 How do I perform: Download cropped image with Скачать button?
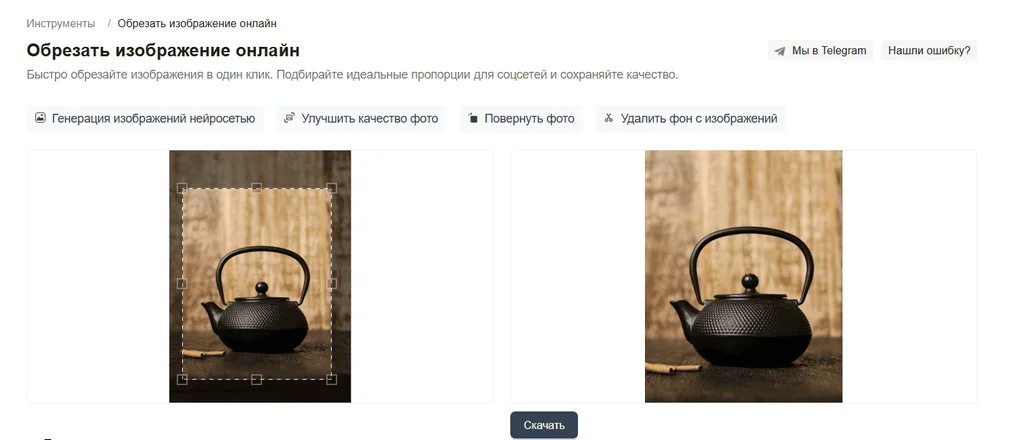[544, 425]
